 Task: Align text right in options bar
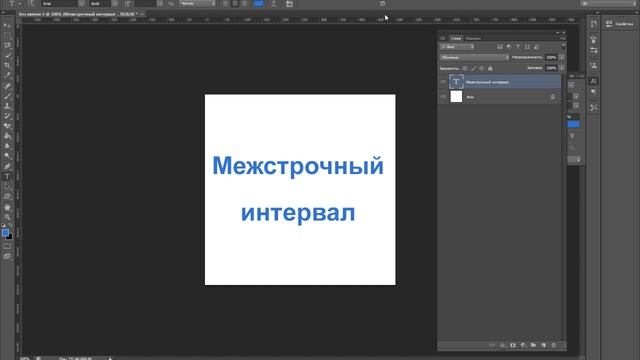pos(244,4)
